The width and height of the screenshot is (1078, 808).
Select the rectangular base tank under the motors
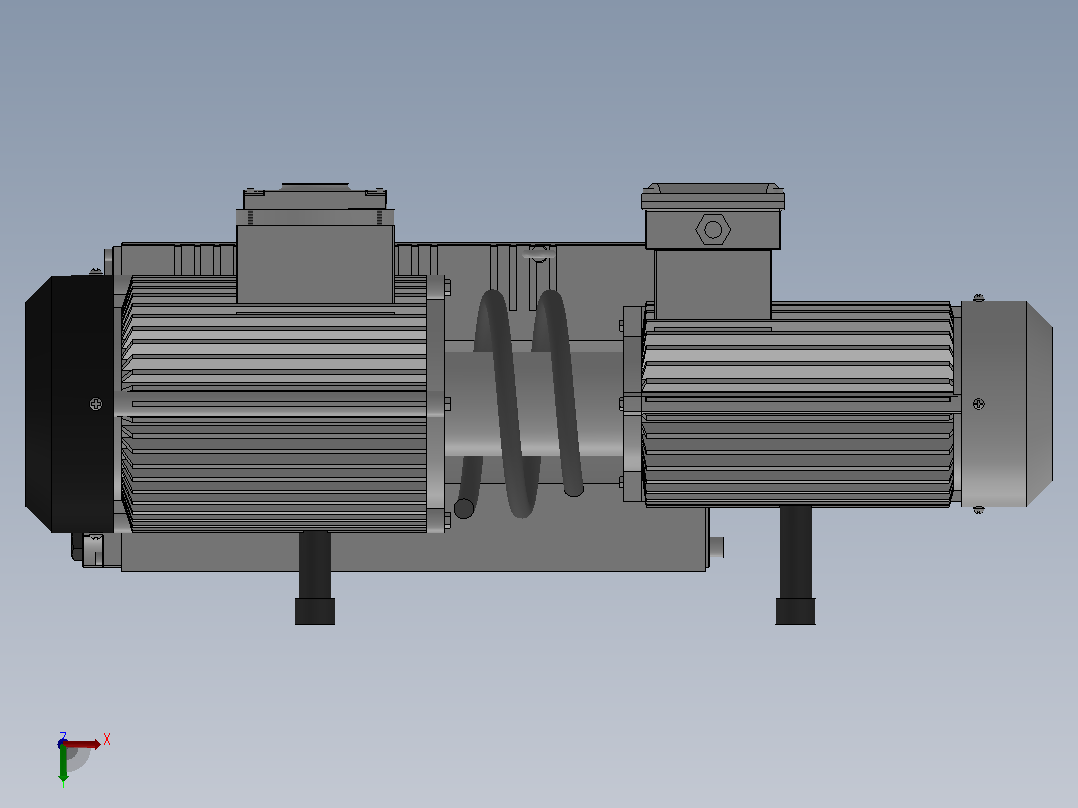pyautogui.click(x=413, y=549)
